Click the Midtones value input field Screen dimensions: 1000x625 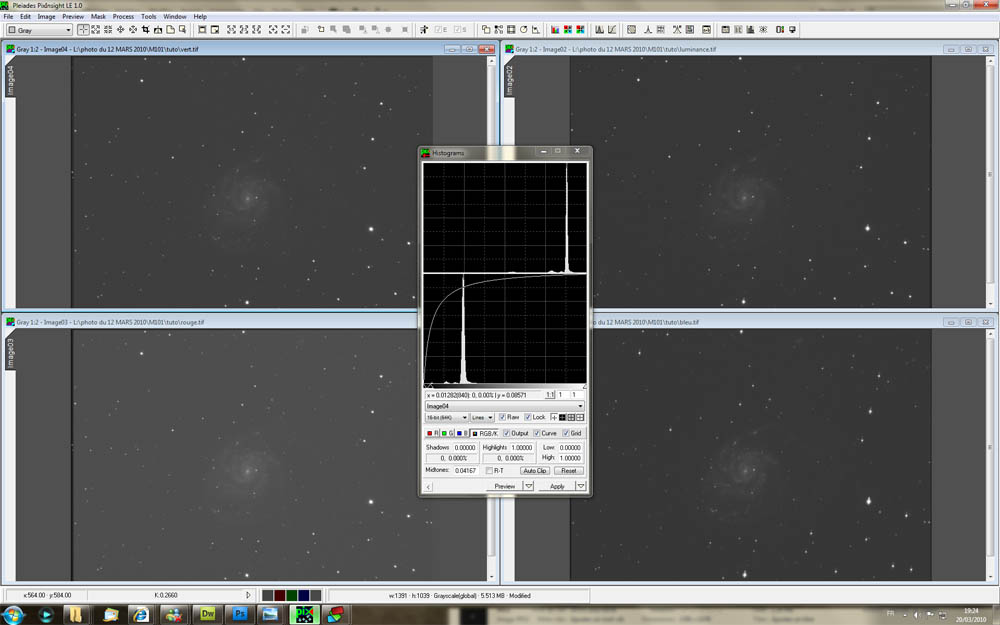(466, 470)
